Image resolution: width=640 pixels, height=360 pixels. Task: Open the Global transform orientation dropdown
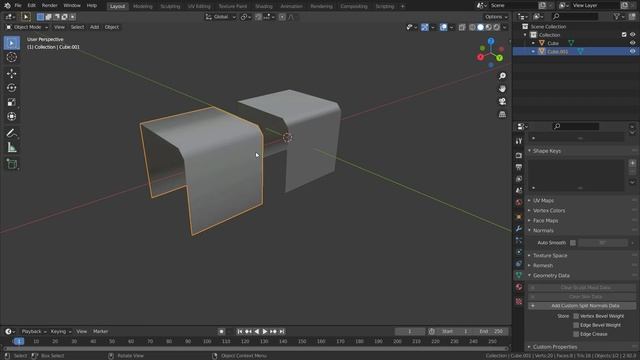click(x=220, y=17)
